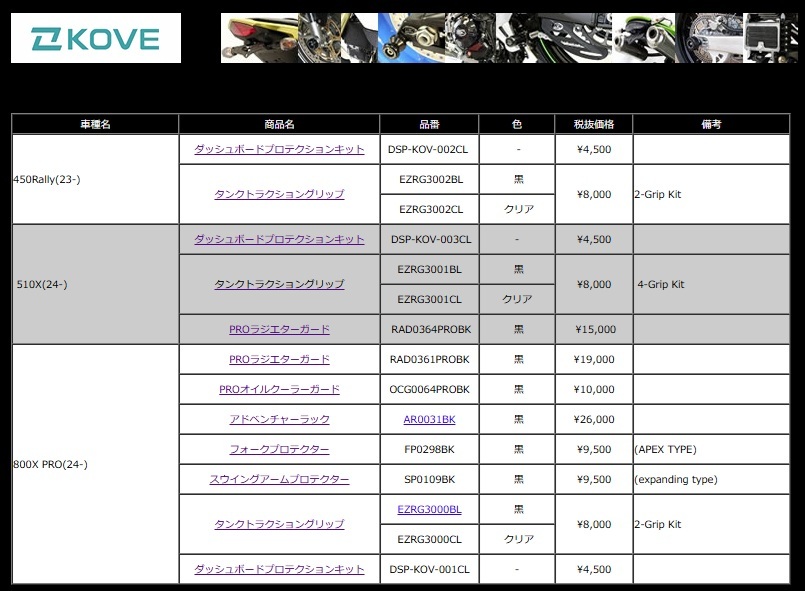
Task: Select part number DSP-KOV-003CL
Action: 431,239
